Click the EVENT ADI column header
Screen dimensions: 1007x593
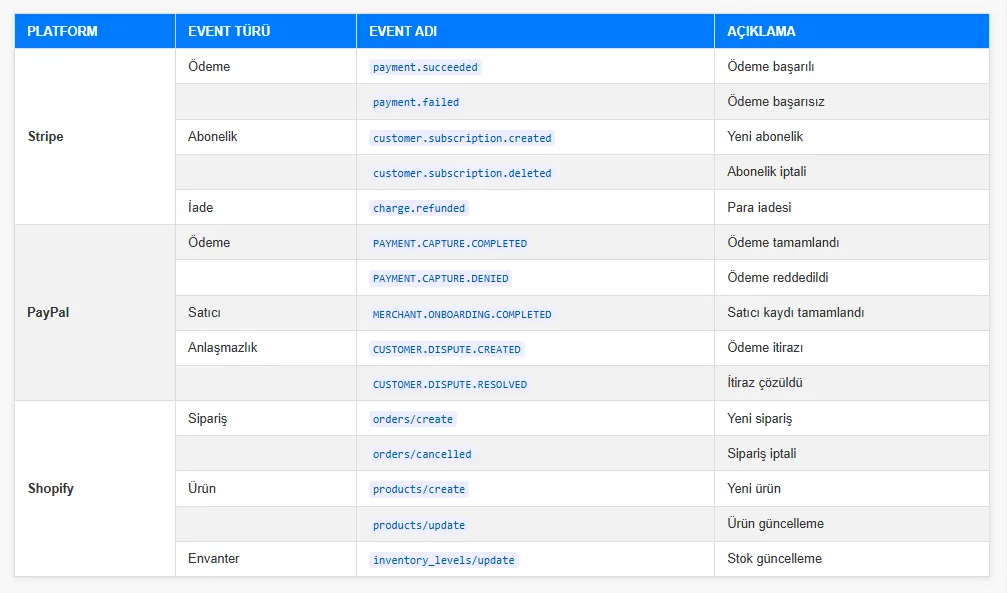click(536, 31)
